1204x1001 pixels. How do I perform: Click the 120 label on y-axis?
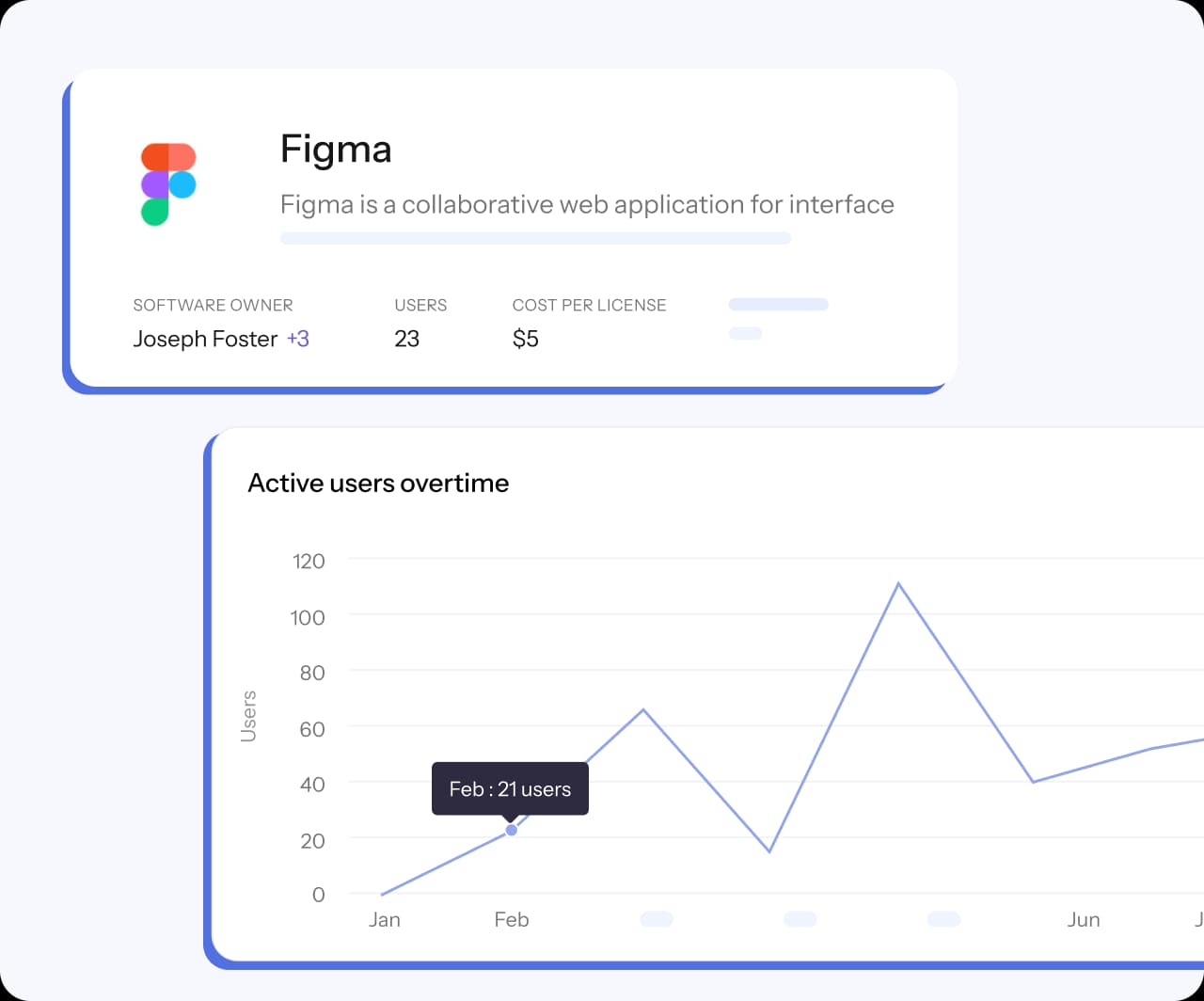click(309, 562)
